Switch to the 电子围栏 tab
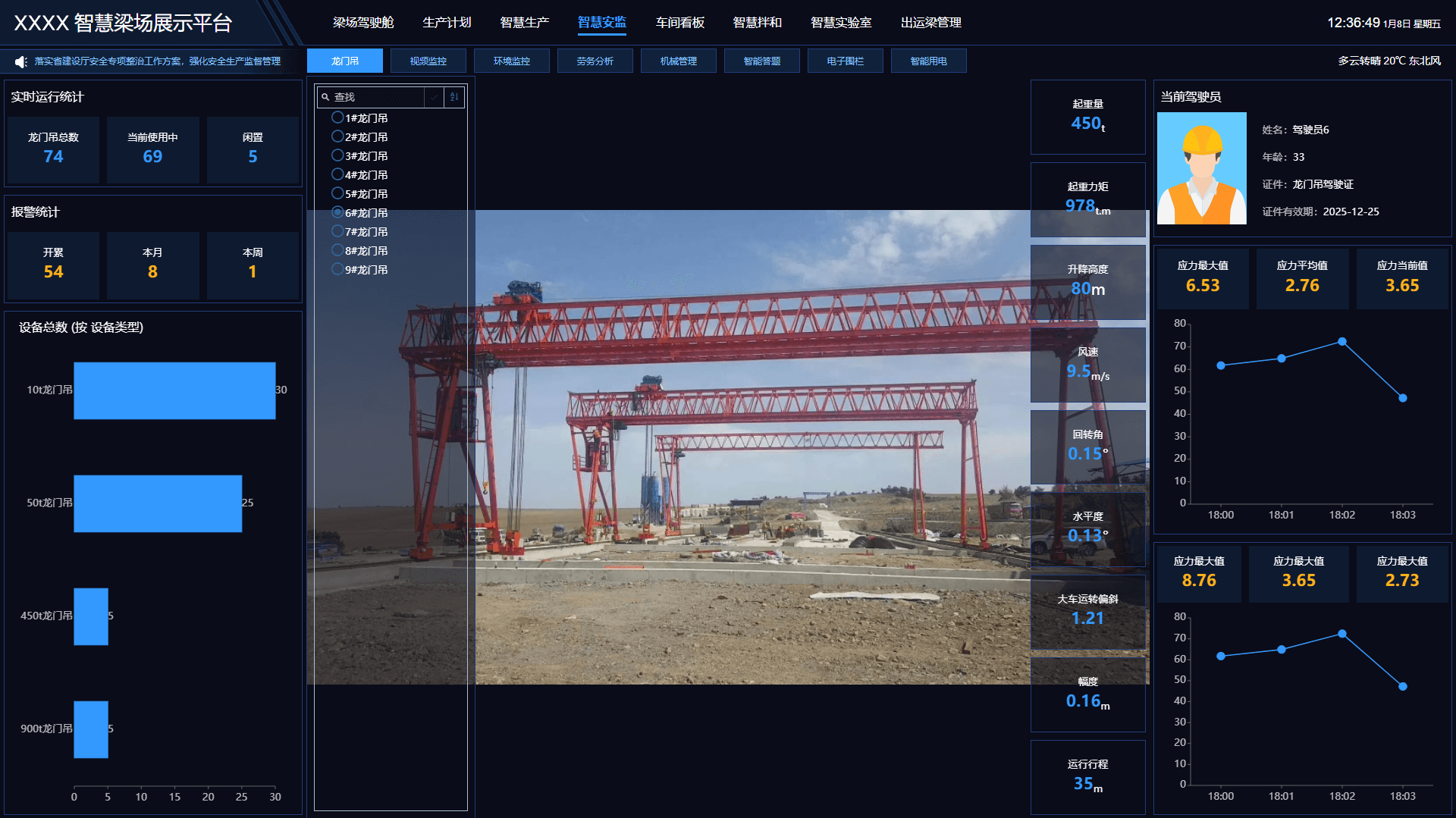This screenshot has width=1456, height=818. (x=845, y=61)
